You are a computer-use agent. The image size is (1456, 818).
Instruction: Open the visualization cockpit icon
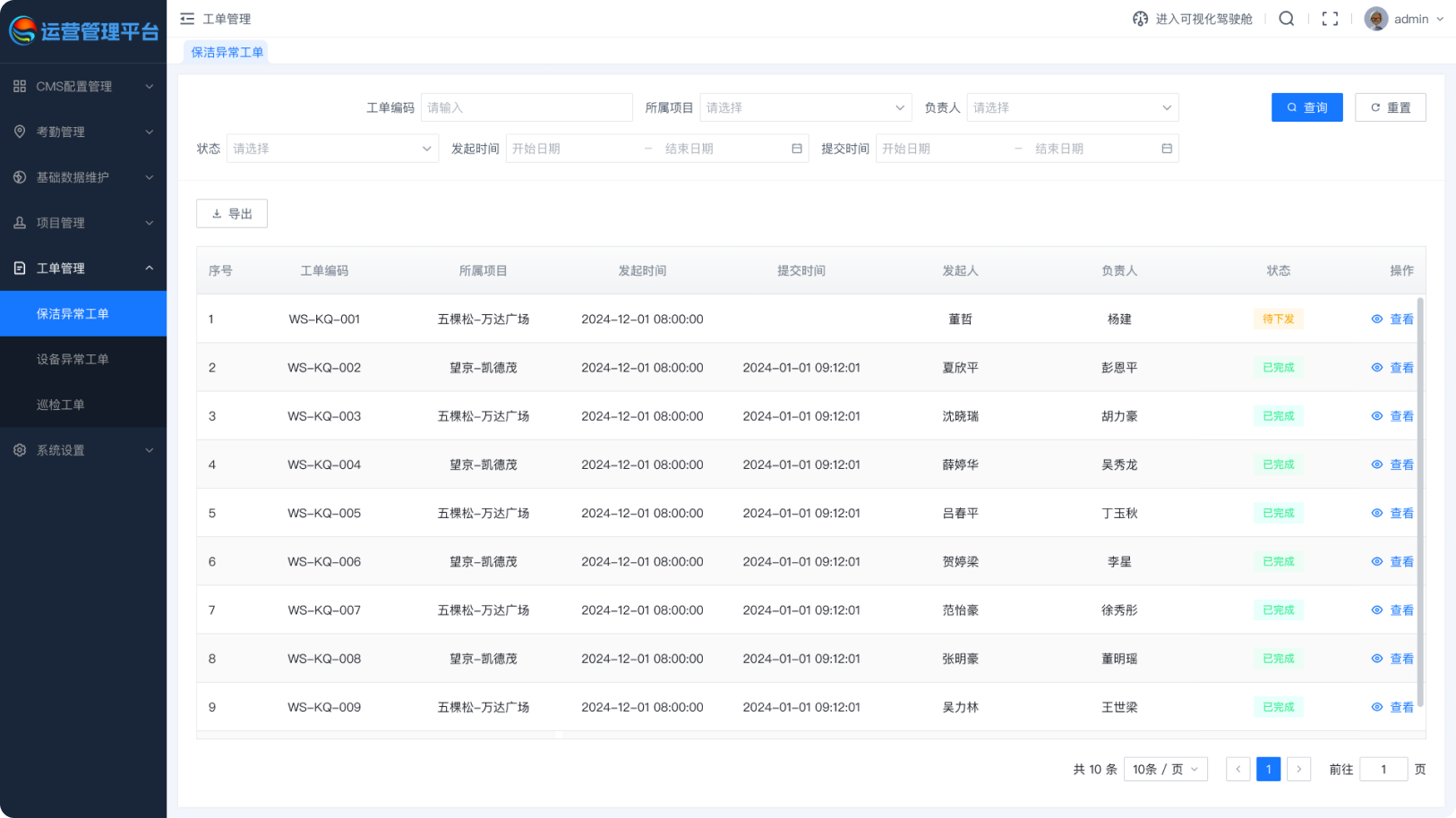pos(1140,19)
